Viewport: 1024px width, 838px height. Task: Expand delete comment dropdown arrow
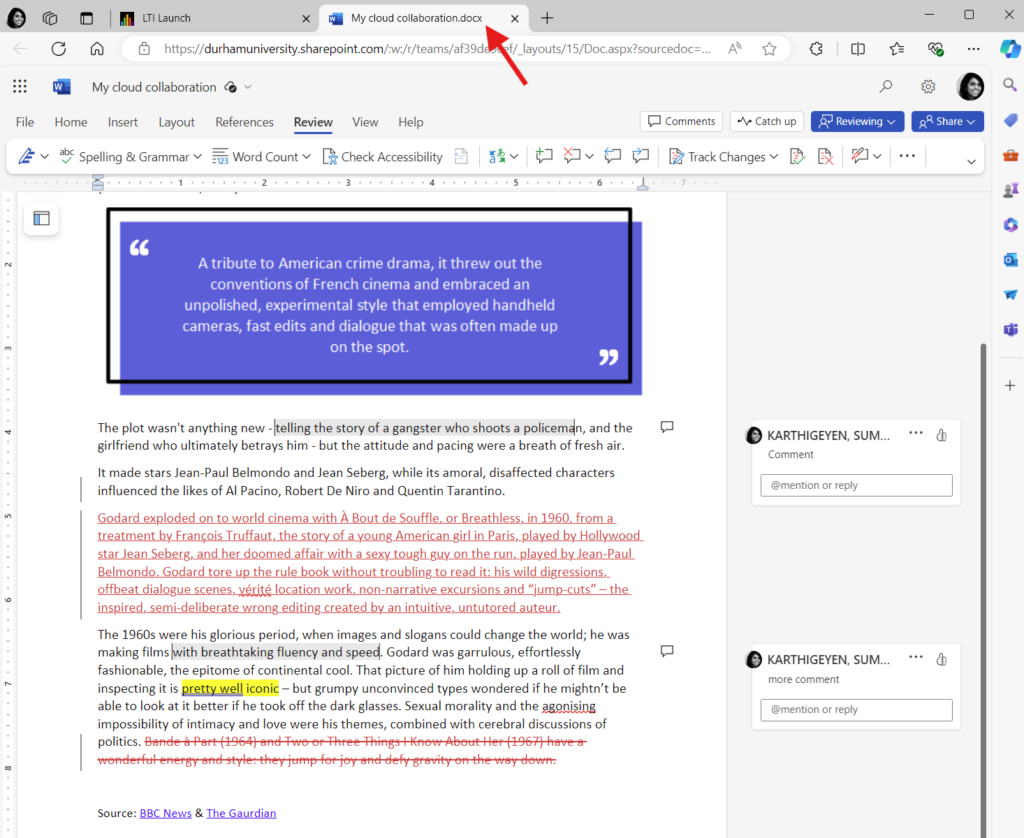coord(589,156)
